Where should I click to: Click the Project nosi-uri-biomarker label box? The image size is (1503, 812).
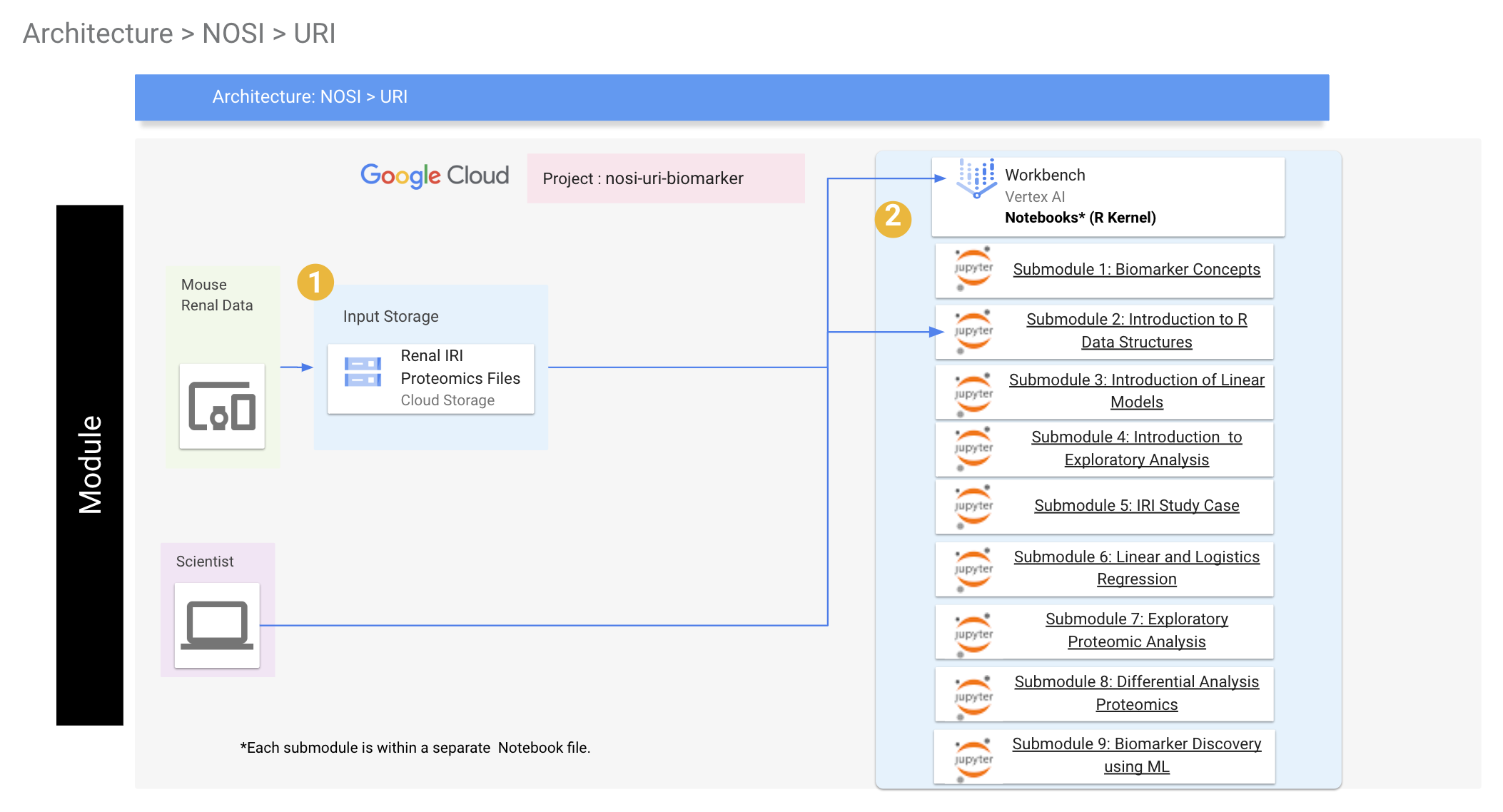(x=665, y=178)
